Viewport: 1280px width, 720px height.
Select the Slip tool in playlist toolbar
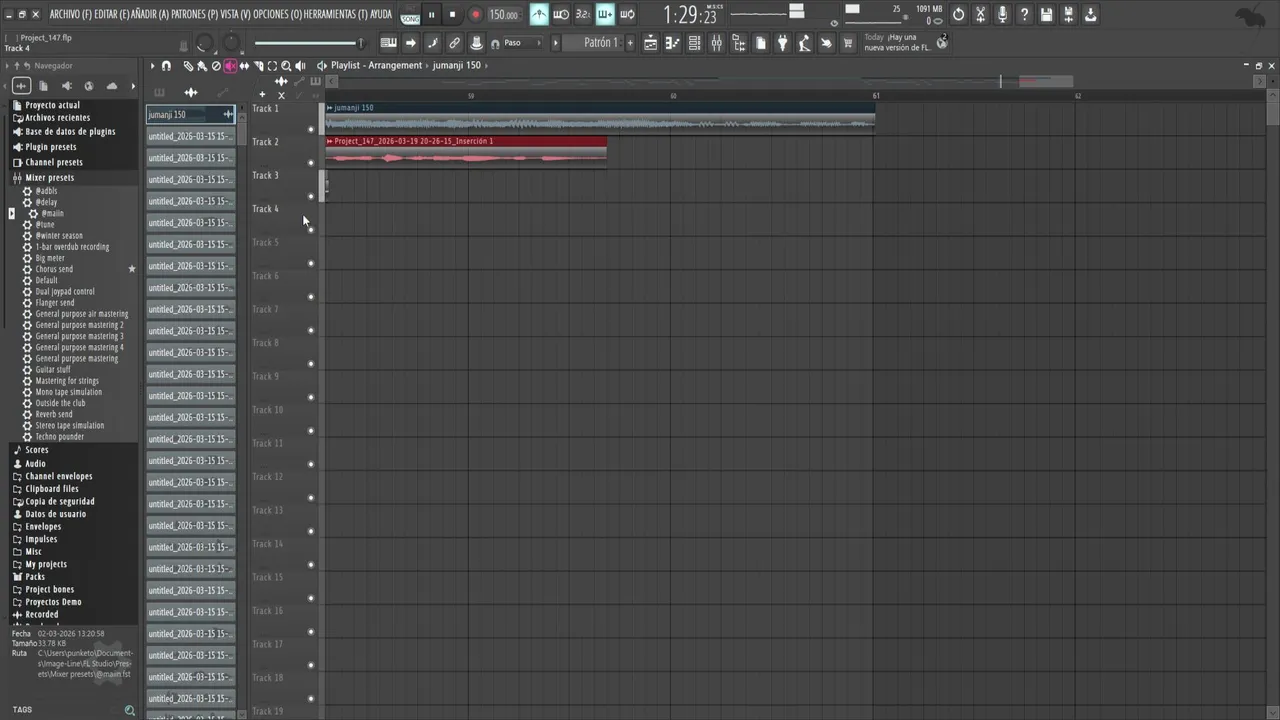[x=244, y=66]
